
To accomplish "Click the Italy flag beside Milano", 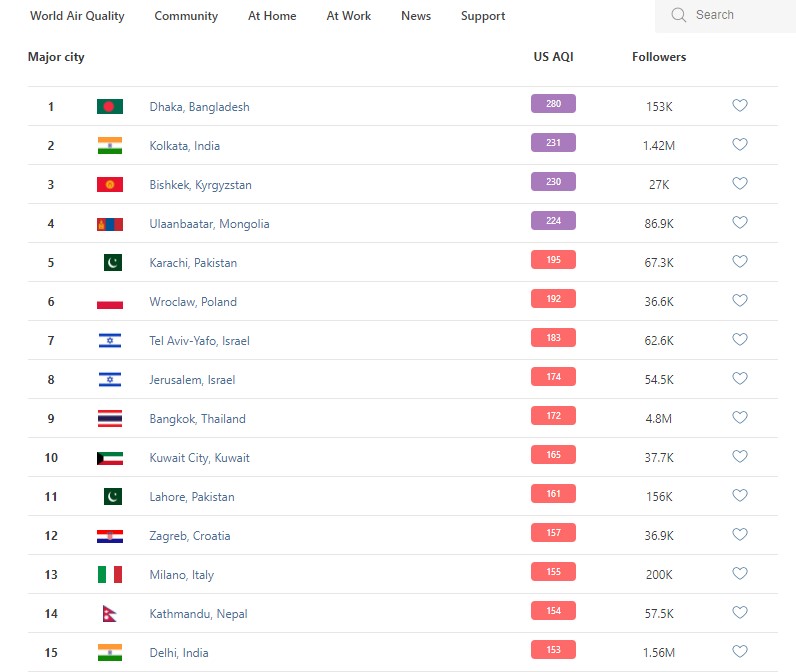I will click(110, 575).
